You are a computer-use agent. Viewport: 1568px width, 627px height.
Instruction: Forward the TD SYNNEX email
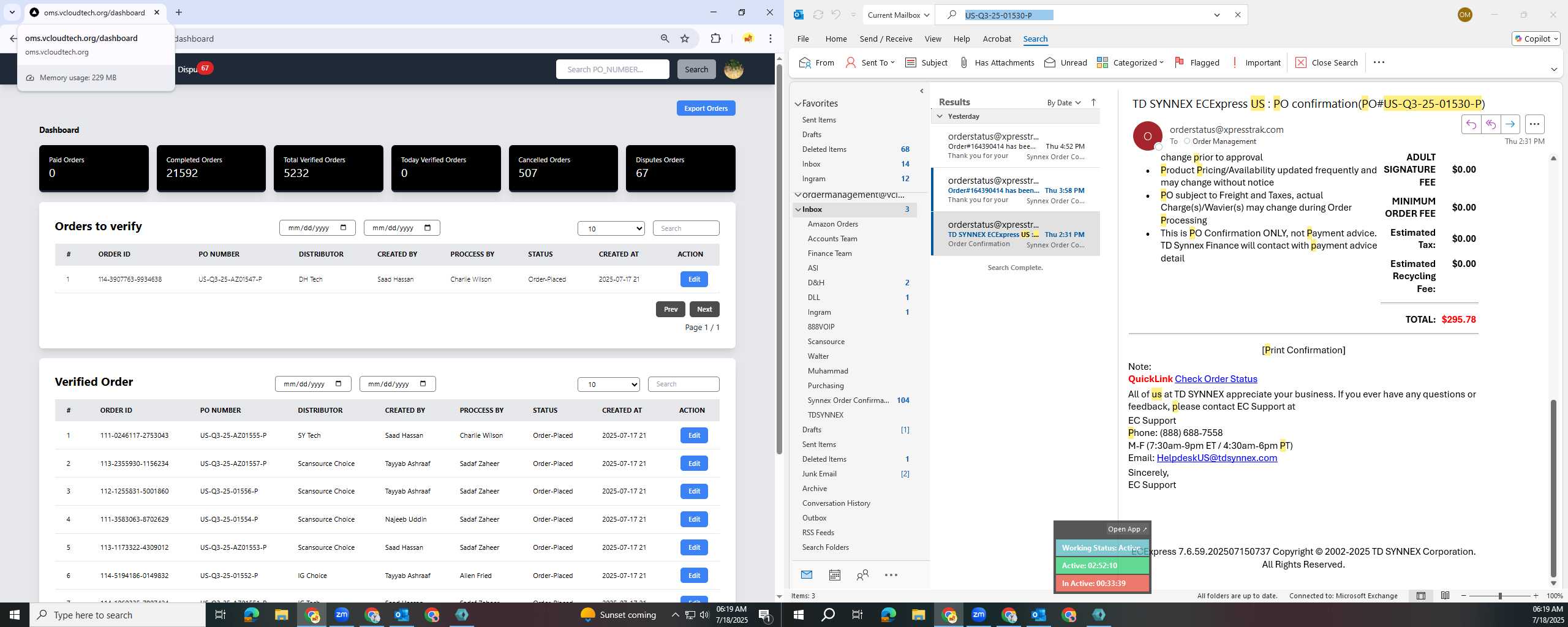pyautogui.click(x=1510, y=124)
